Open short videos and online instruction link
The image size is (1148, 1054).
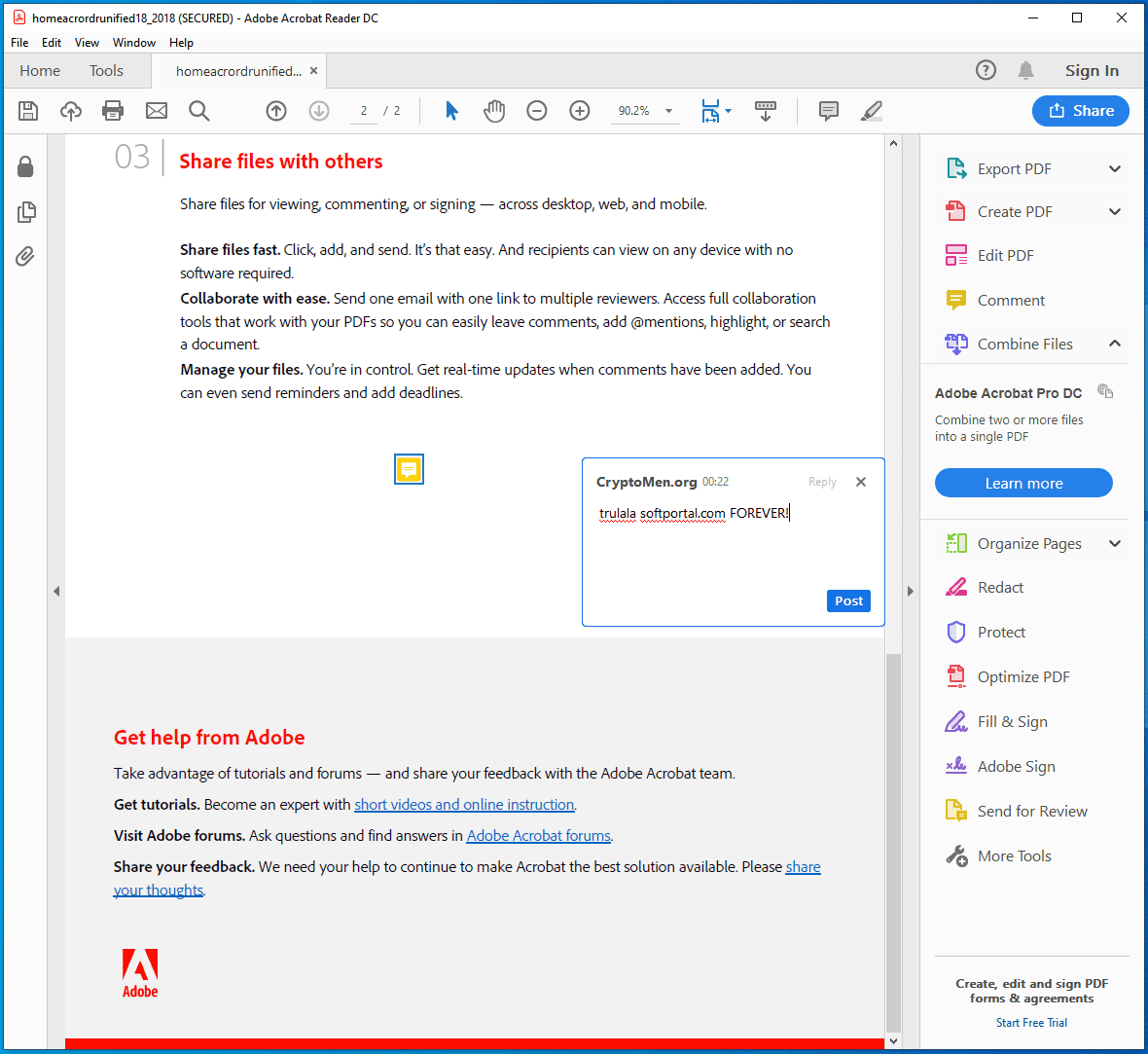464,804
